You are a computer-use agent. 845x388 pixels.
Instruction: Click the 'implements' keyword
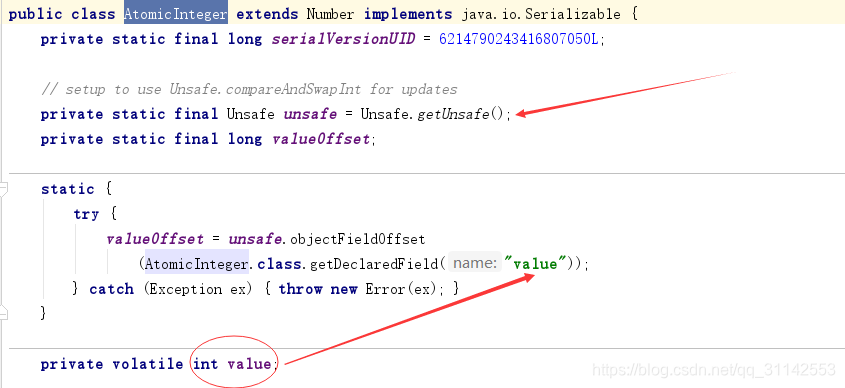408,14
